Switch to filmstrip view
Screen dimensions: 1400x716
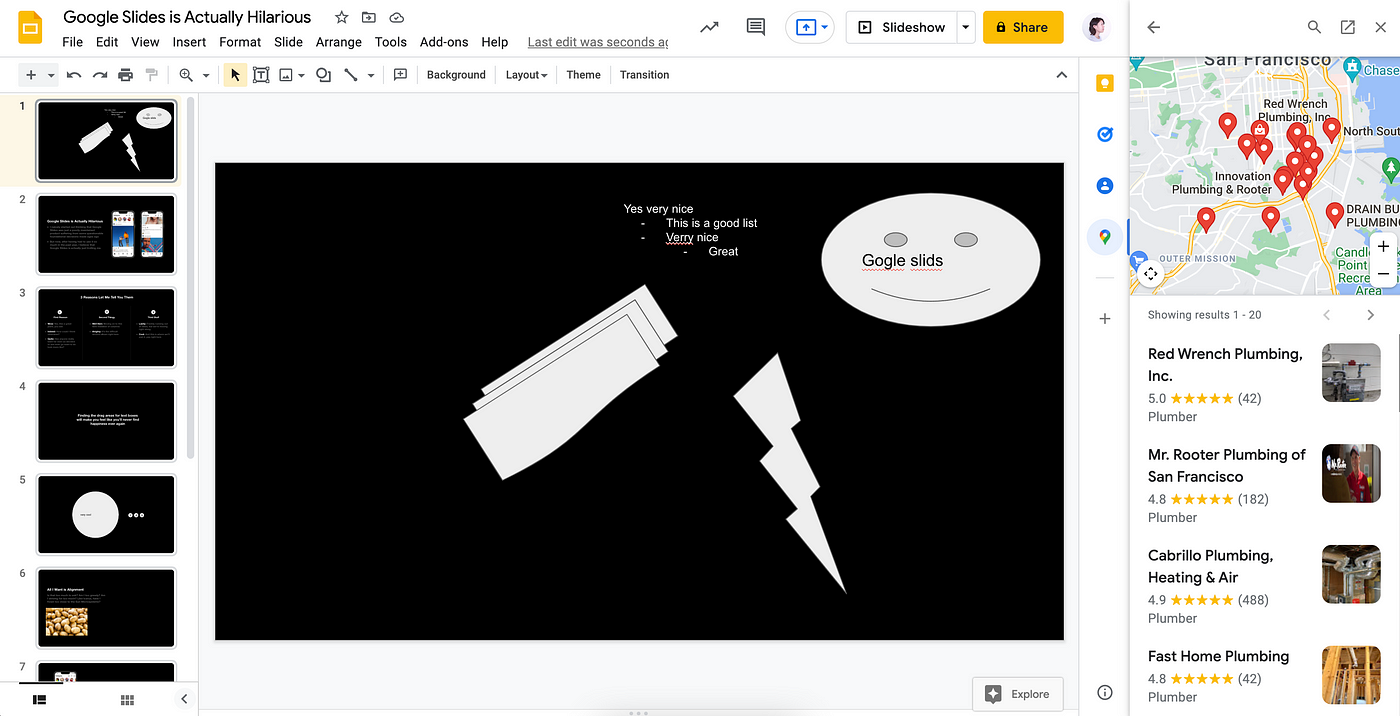pos(39,699)
